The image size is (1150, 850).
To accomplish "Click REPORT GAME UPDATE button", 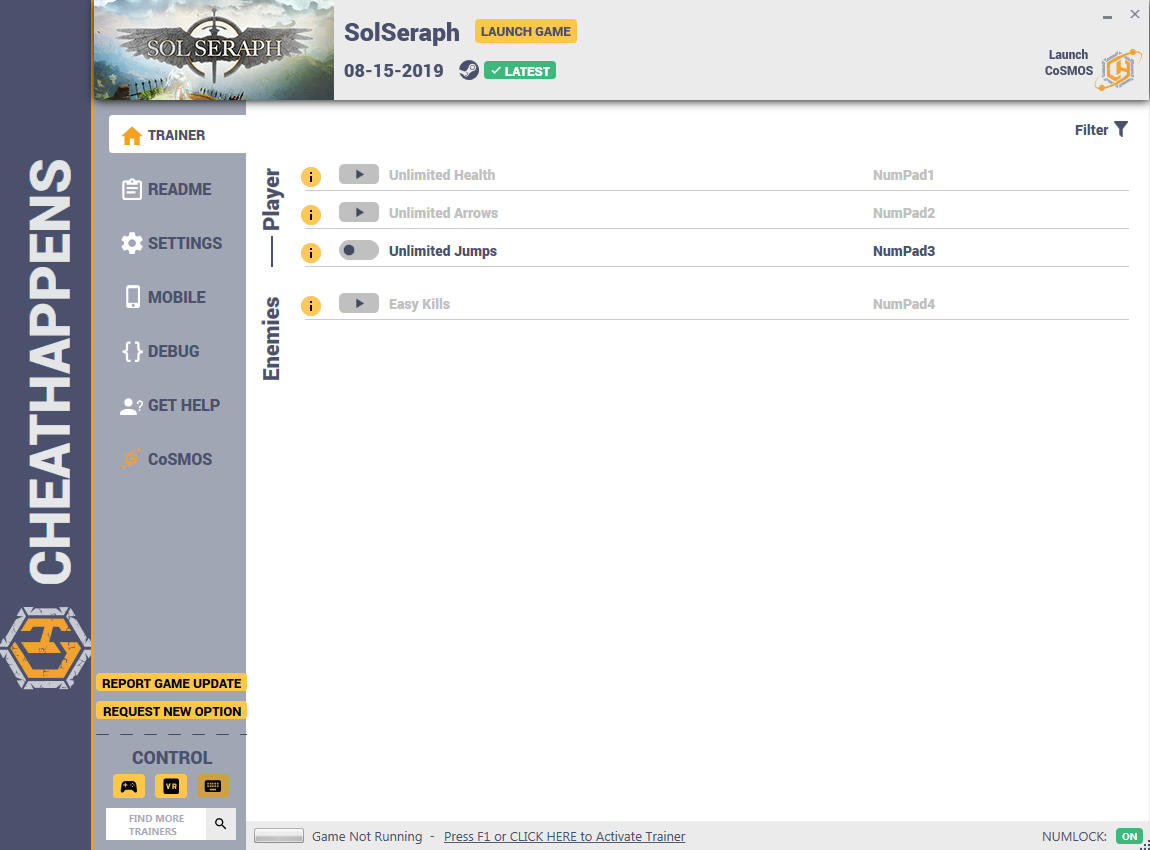I will 172,683.
